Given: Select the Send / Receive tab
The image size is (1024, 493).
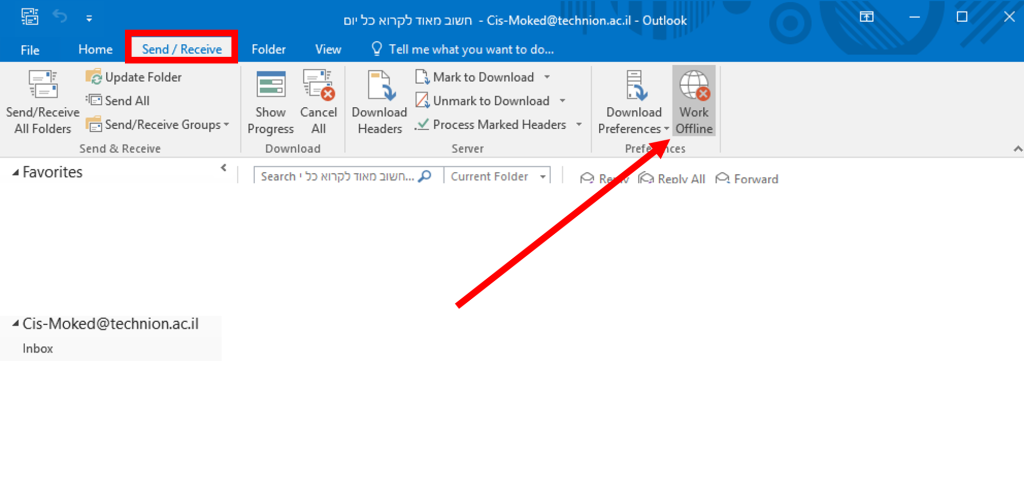Looking at the screenshot, I should pos(182,49).
